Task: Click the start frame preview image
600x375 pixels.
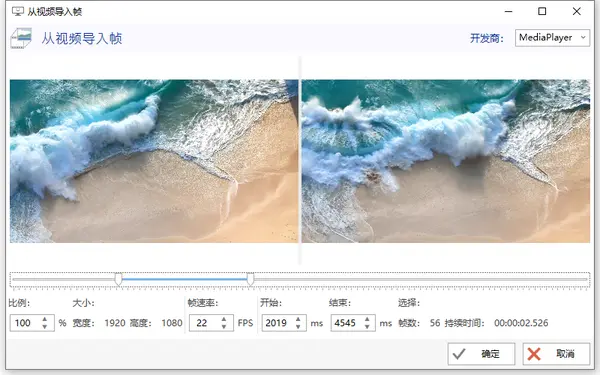Action: (x=154, y=161)
